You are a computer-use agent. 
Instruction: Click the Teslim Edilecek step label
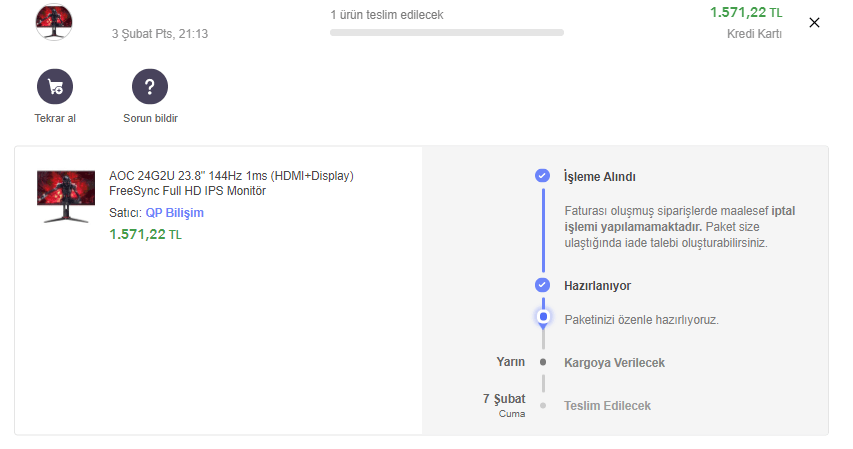607,406
